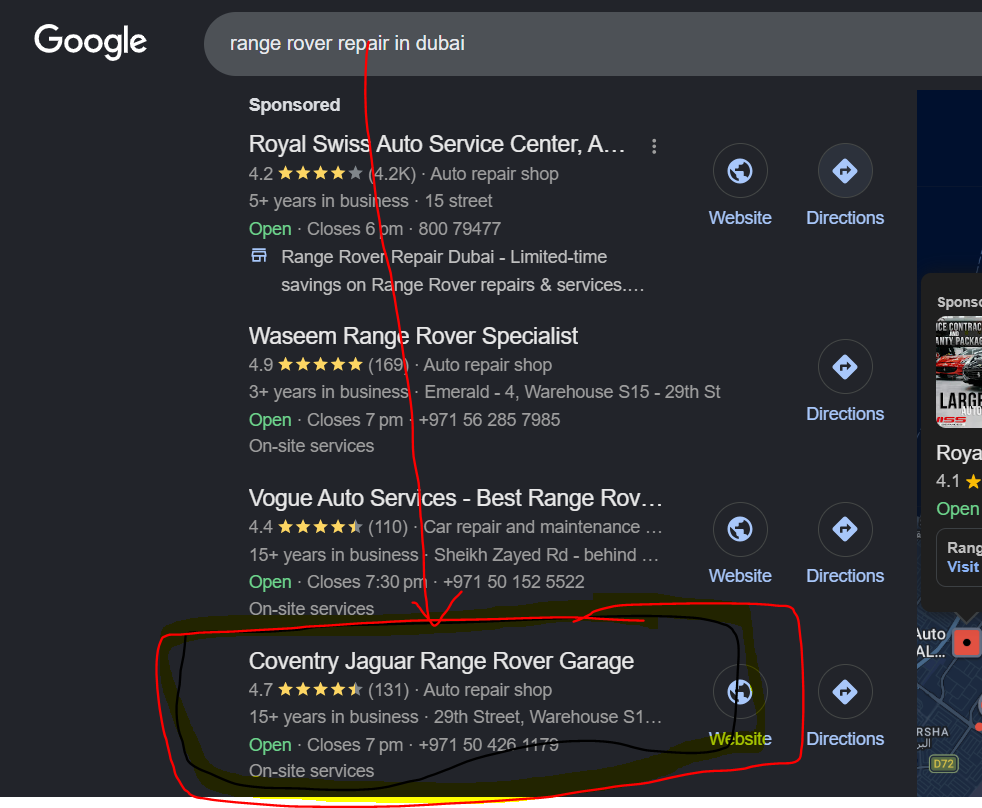Click Vogue Auto Website globe icon
The height and width of the screenshot is (808, 982).
(740, 529)
